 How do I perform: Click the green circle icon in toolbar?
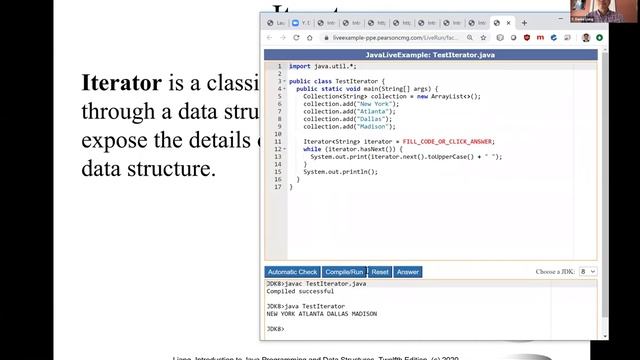[x=599, y=38]
